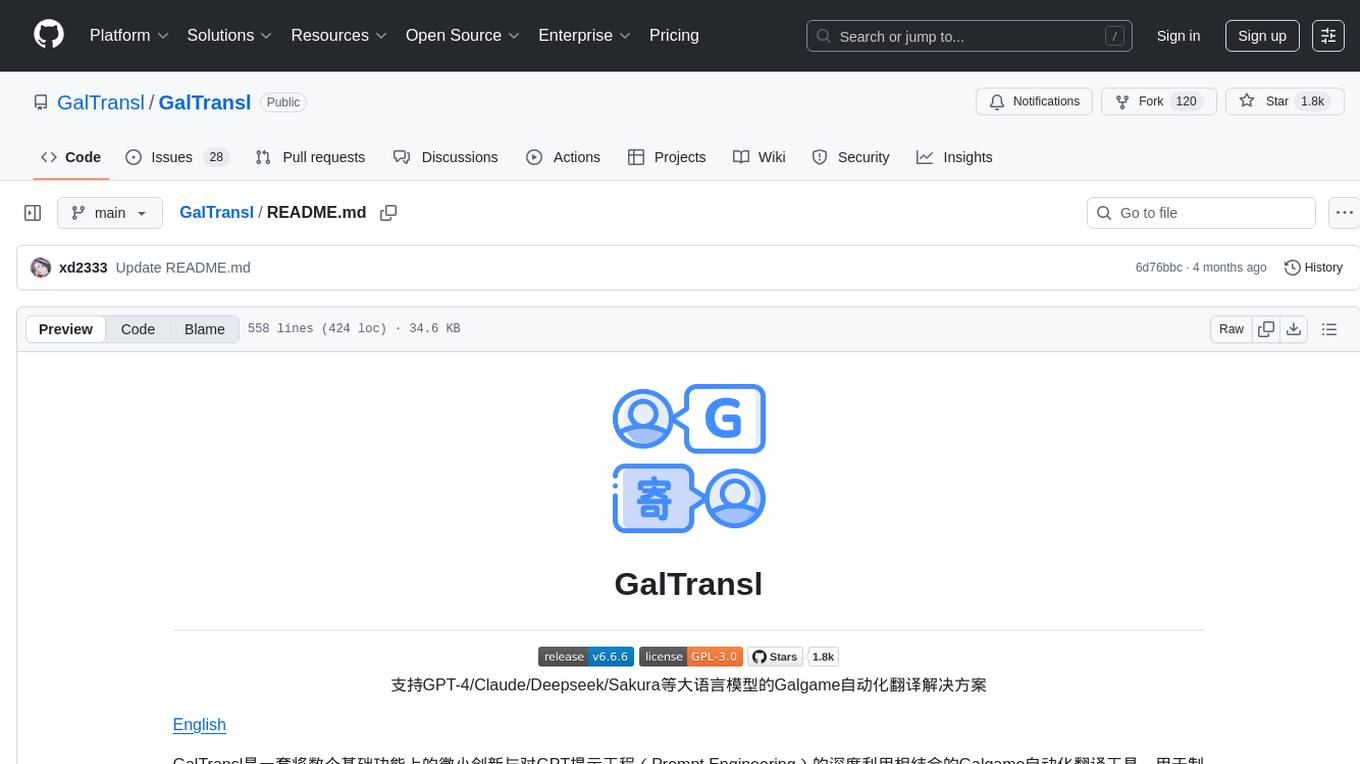Screen dimensions: 1360x764
Task: Open the more file actions menu
Action: coord(1344,213)
